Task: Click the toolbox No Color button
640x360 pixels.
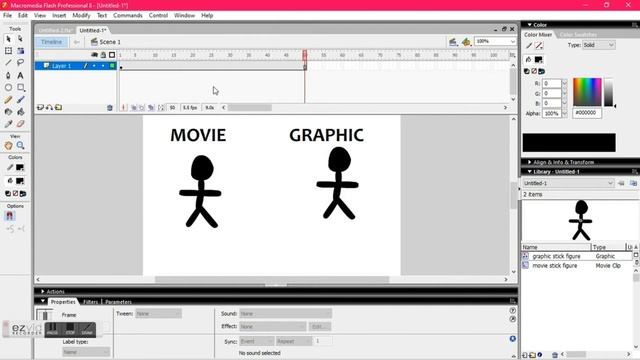Action: [x=16, y=194]
